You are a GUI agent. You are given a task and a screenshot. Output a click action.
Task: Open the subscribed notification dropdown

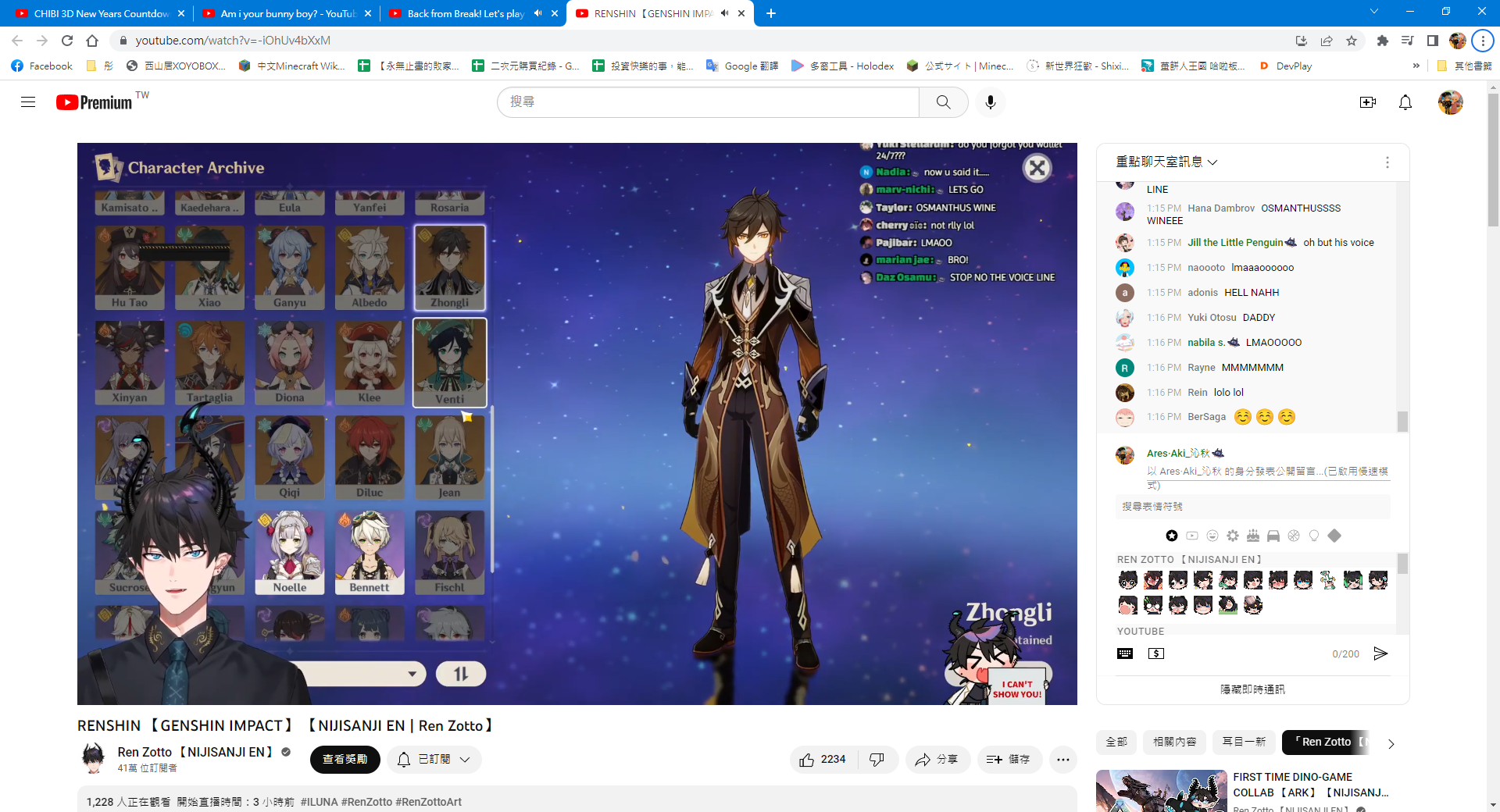[x=434, y=760]
